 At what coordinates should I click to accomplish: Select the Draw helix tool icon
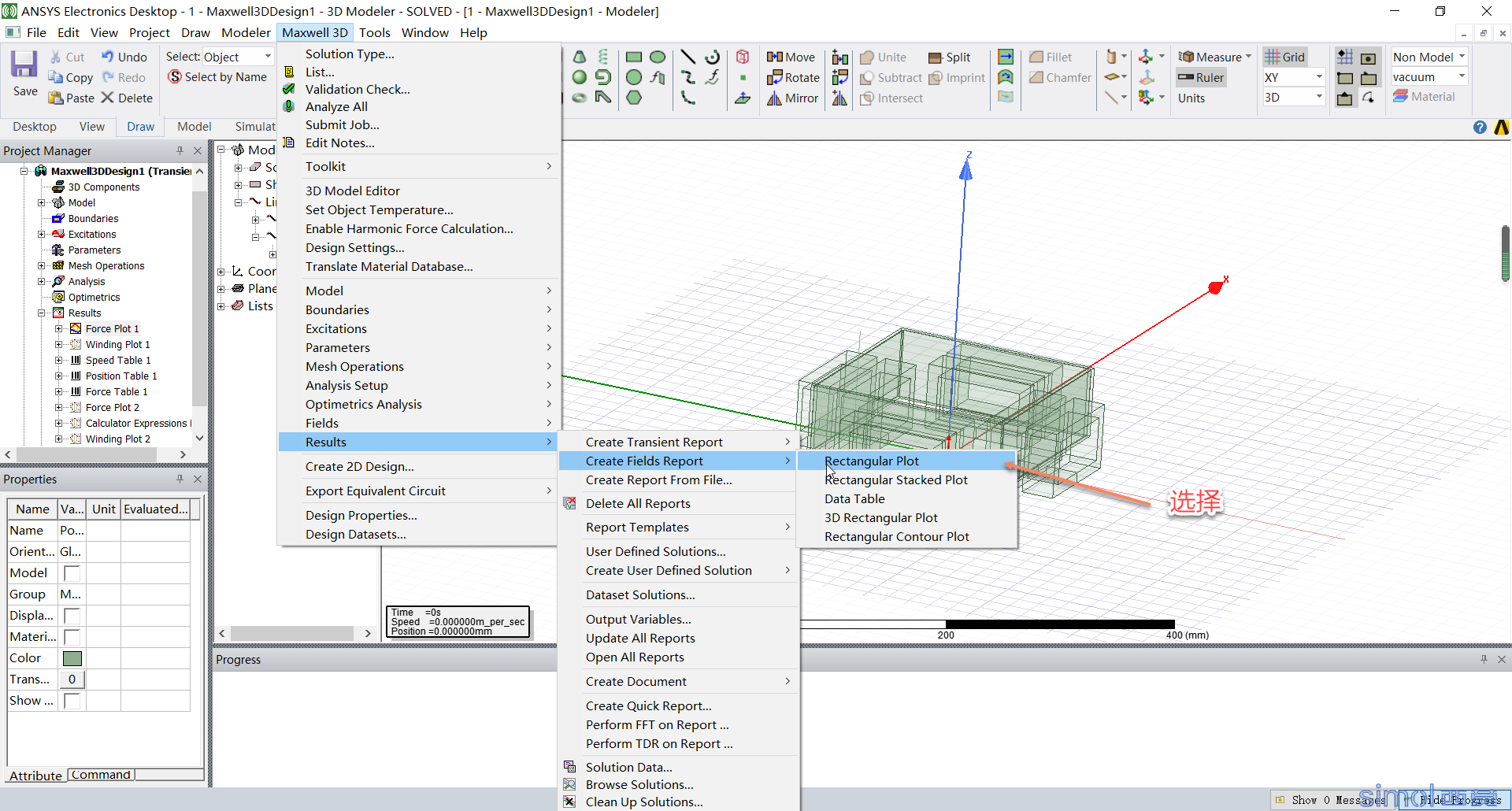click(x=603, y=57)
